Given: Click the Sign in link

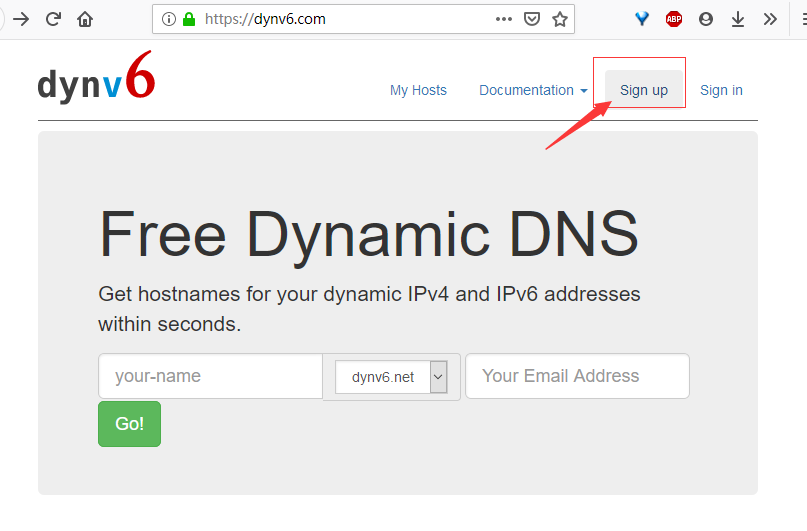Looking at the screenshot, I should click(x=721, y=90).
